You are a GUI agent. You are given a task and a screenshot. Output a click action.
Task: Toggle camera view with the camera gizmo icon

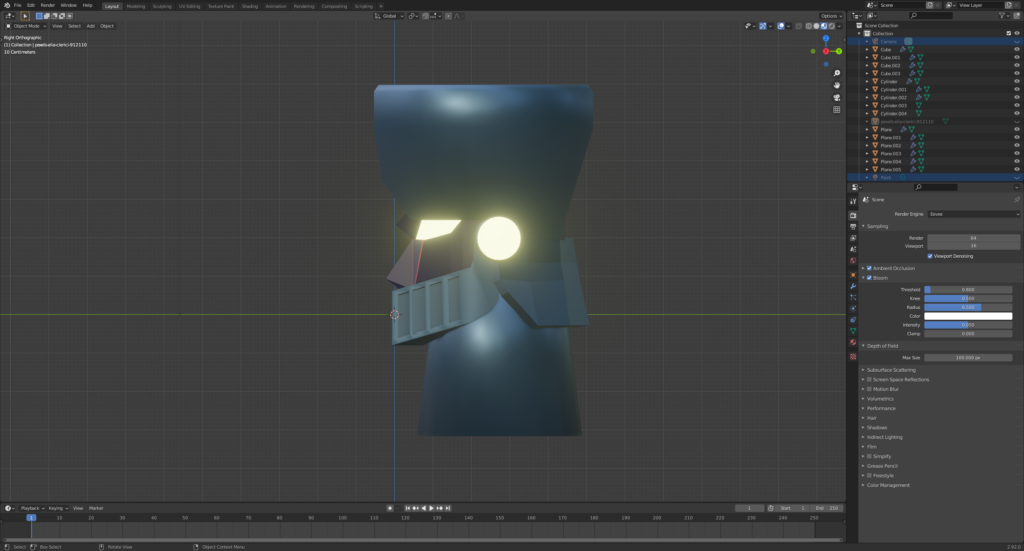[x=836, y=97]
